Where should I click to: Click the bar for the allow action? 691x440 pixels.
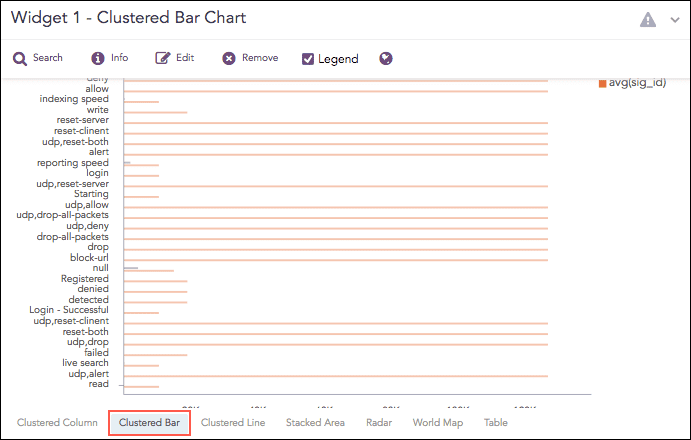coord(335,91)
